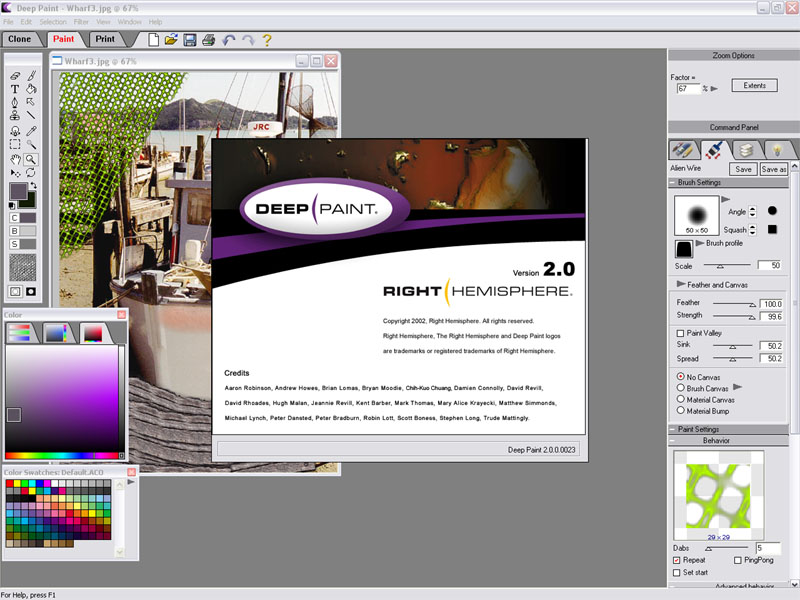Select the rectangular Marquee selection tool
This screenshot has height=600, width=800.
[15, 144]
